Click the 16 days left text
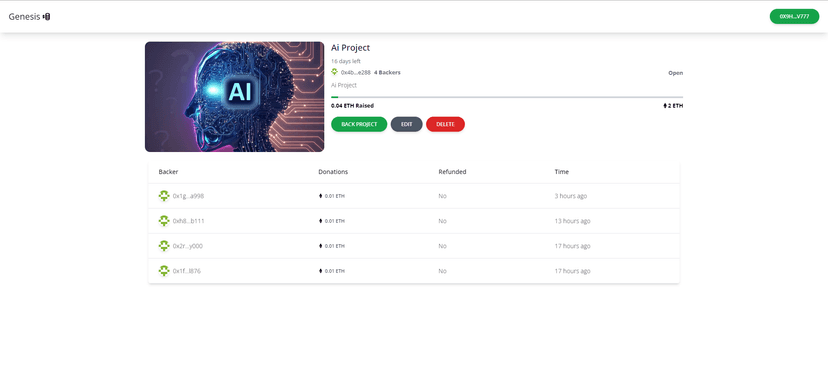 (346, 61)
